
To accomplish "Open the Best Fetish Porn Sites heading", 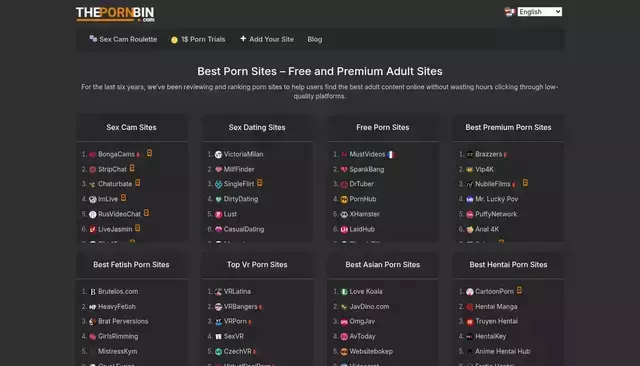I will click(x=131, y=264).
